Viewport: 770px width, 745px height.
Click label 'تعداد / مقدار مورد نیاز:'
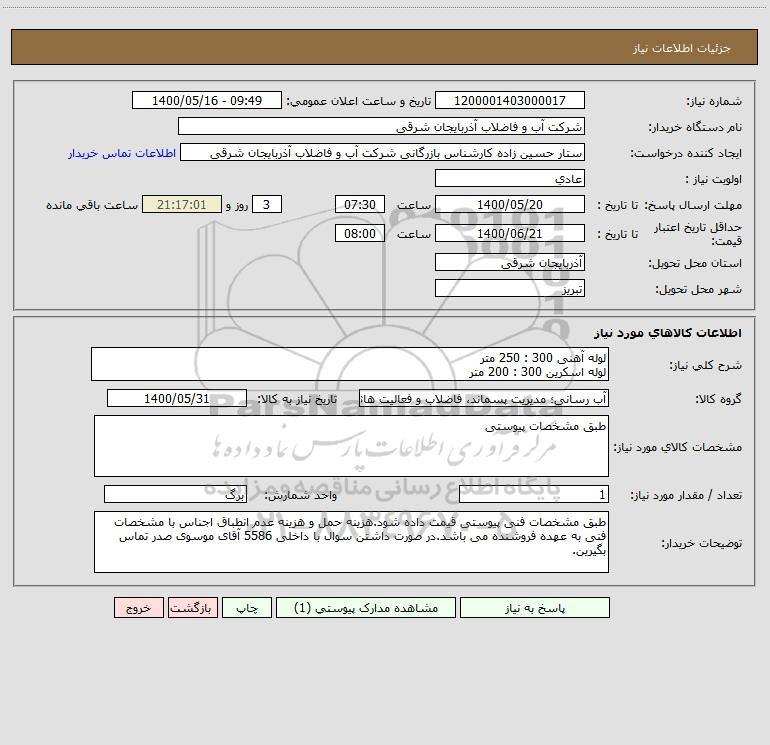click(686, 496)
